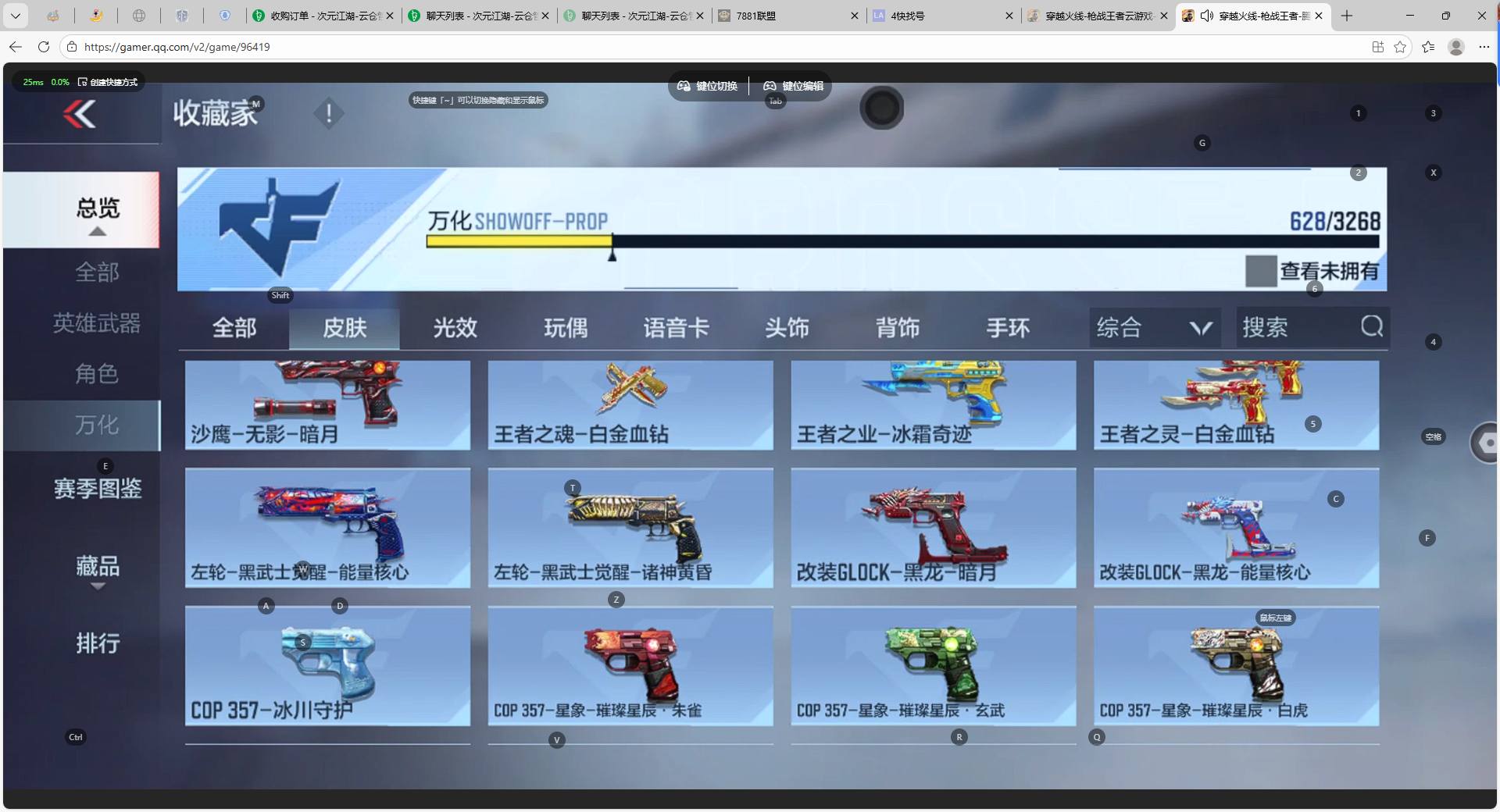This screenshot has width=1500, height=812.
Task: Add this page to favorites star
Action: coord(1400,47)
